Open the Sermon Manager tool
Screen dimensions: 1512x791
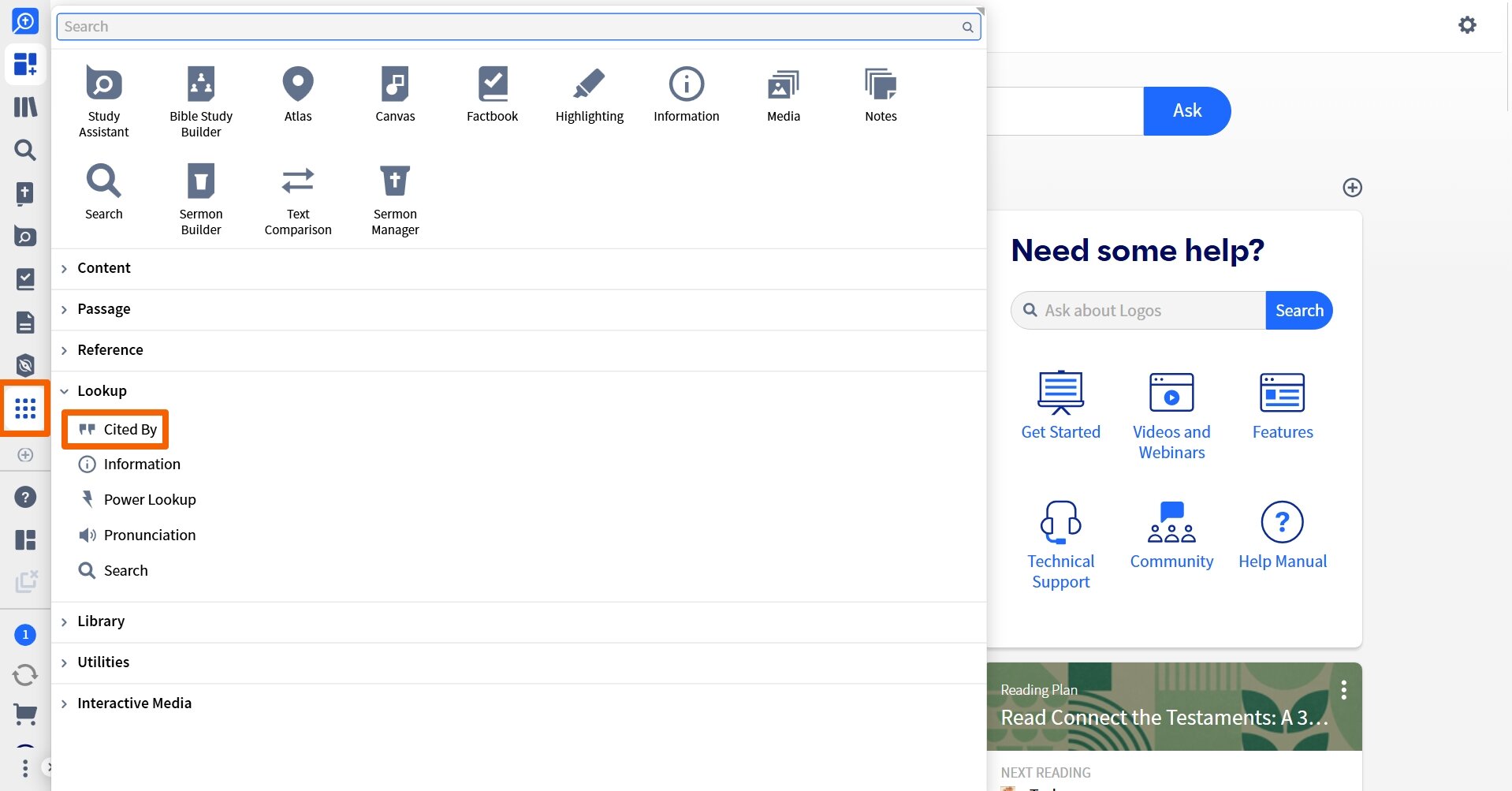click(x=395, y=200)
